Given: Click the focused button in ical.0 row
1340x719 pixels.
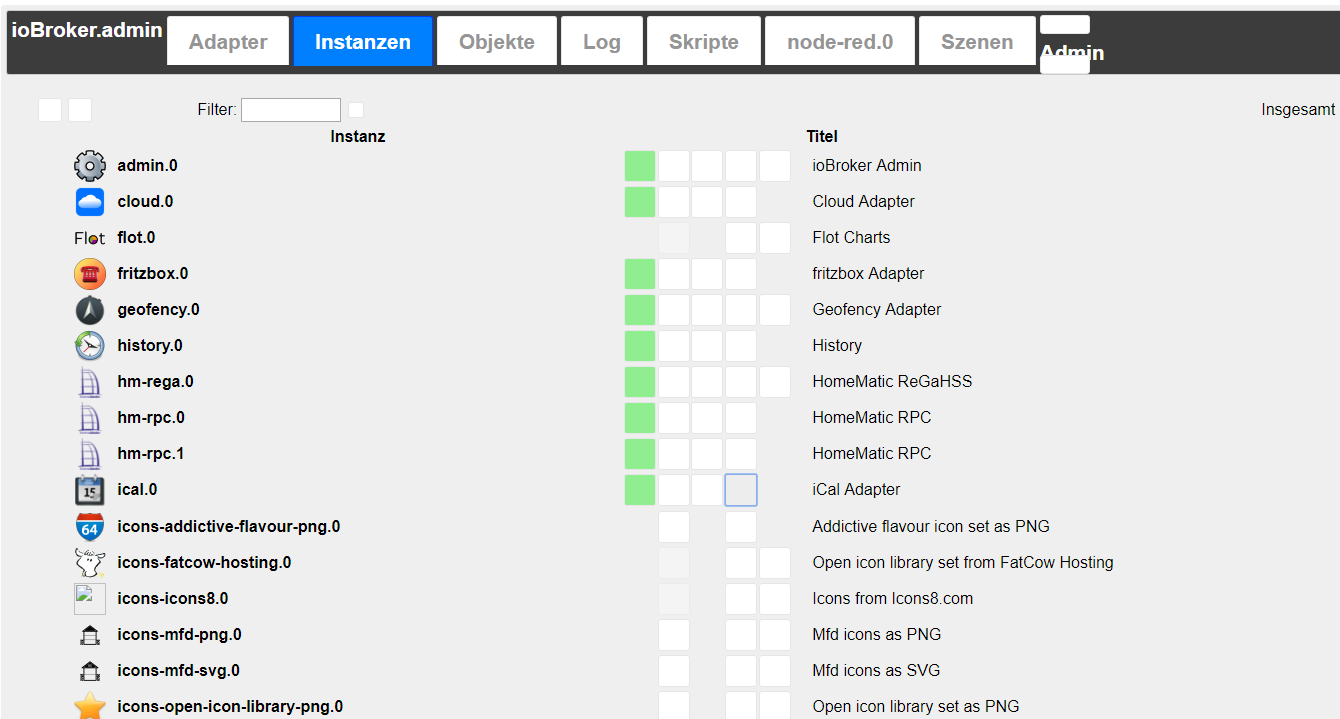Looking at the screenshot, I should point(741,490).
